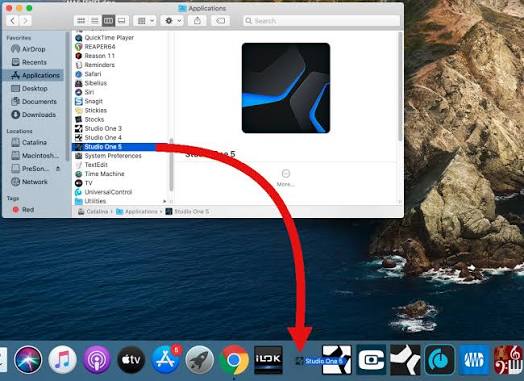The height and width of the screenshot is (381, 524).
Task: Open Siri from the Dock
Action: tap(28, 360)
